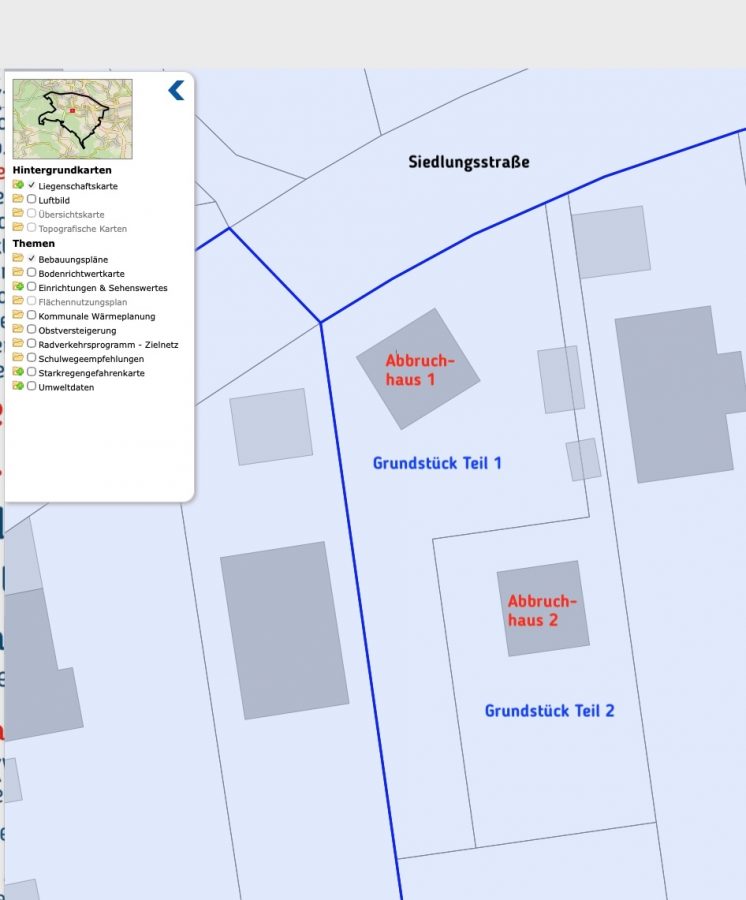The height and width of the screenshot is (900, 746).
Task: Click the folder icon next to Starkregengefahrenkarte
Action: point(18,372)
